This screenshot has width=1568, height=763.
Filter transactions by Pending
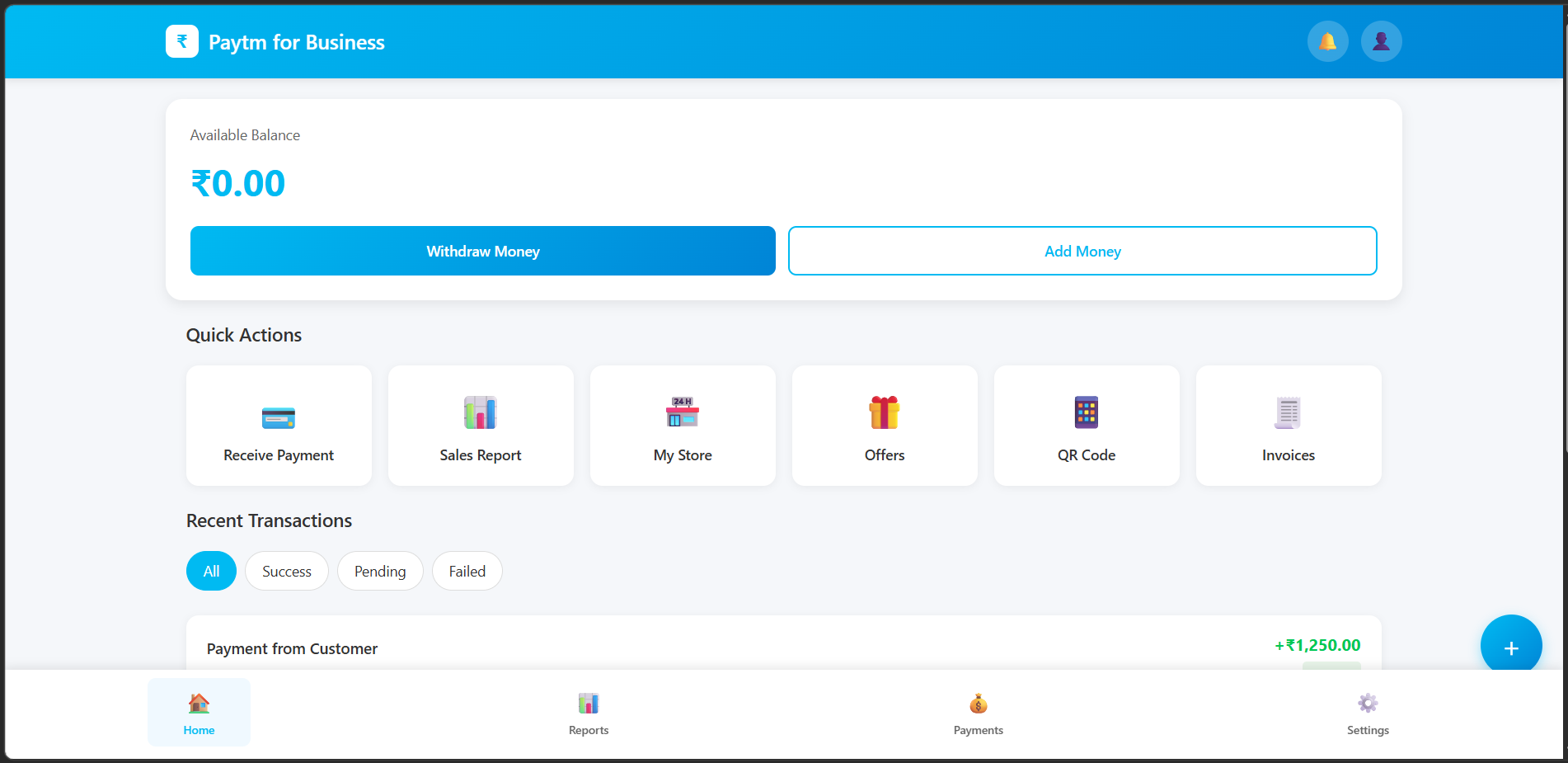pos(380,571)
